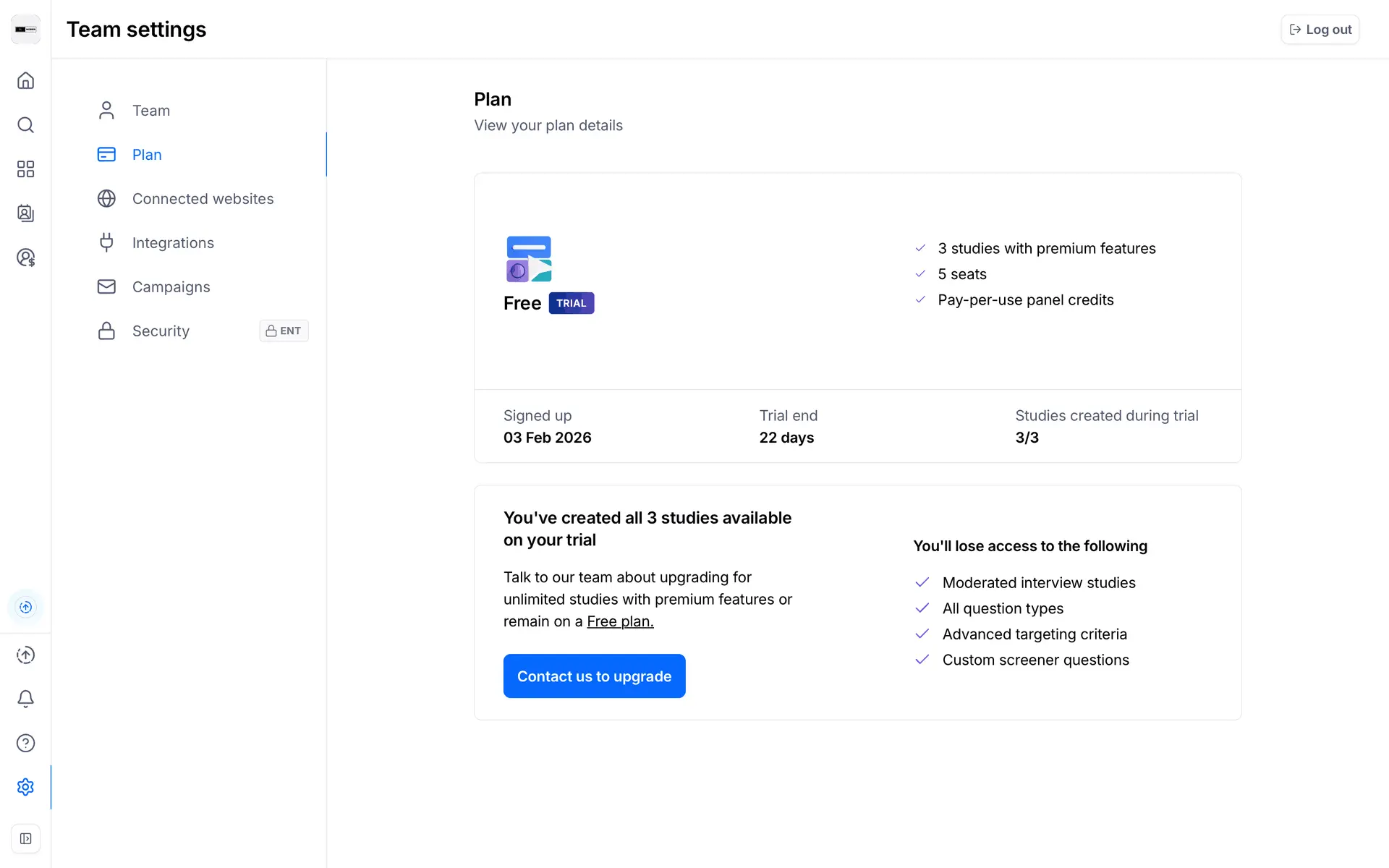Open the notifications bell icon
This screenshot has width=1389, height=868.
pyautogui.click(x=25, y=699)
